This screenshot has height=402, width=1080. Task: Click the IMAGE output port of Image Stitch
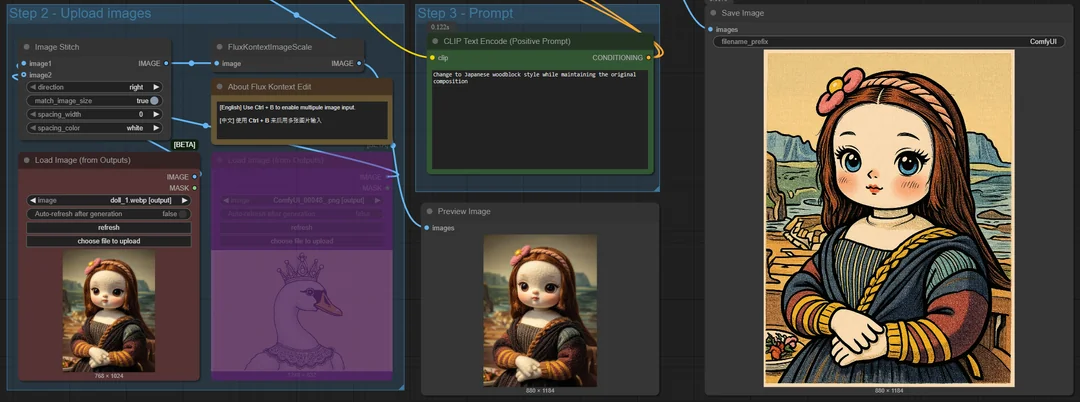pos(167,63)
